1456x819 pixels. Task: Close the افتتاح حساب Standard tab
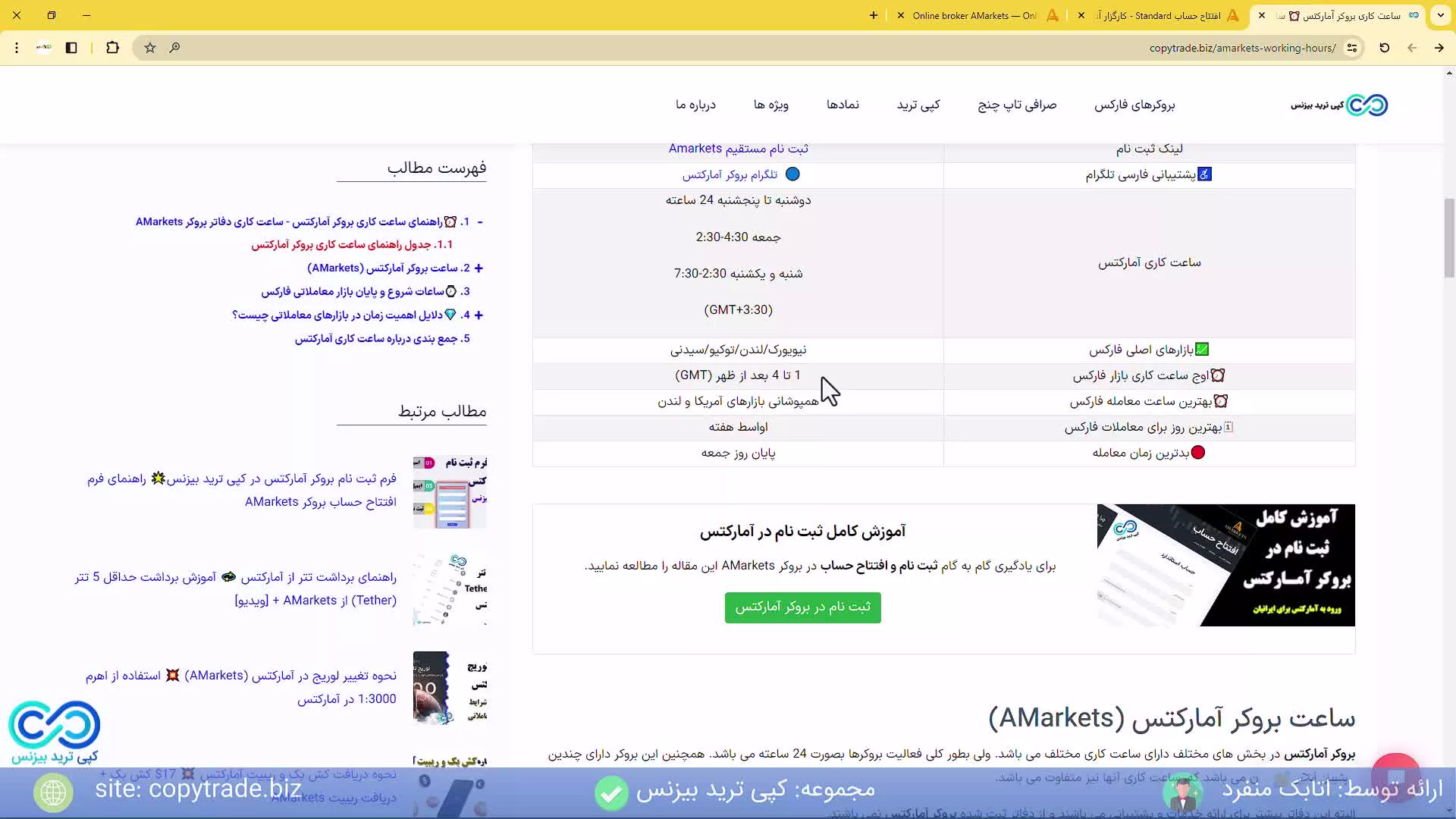[x=1081, y=15]
